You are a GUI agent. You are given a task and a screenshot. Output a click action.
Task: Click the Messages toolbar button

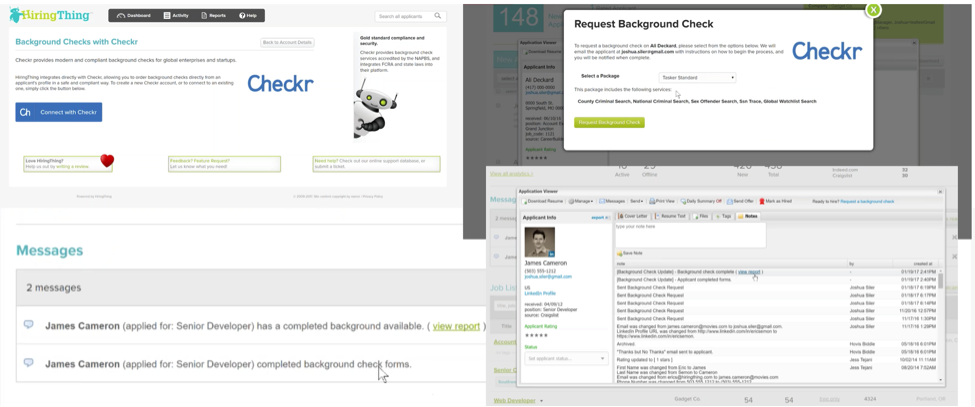tap(612, 201)
